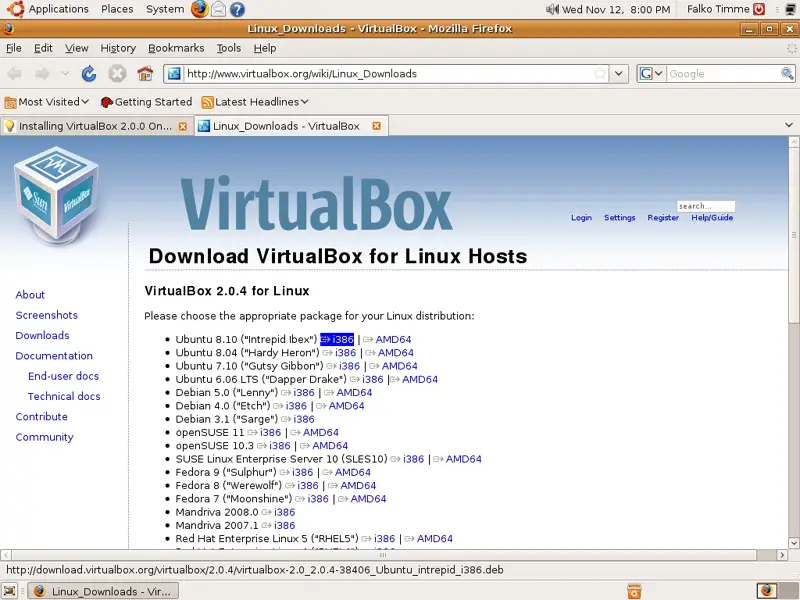
Task: Open the Edit menu
Action: pos(43,48)
